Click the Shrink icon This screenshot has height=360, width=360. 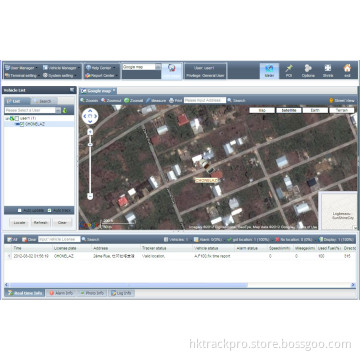[x=328, y=71]
